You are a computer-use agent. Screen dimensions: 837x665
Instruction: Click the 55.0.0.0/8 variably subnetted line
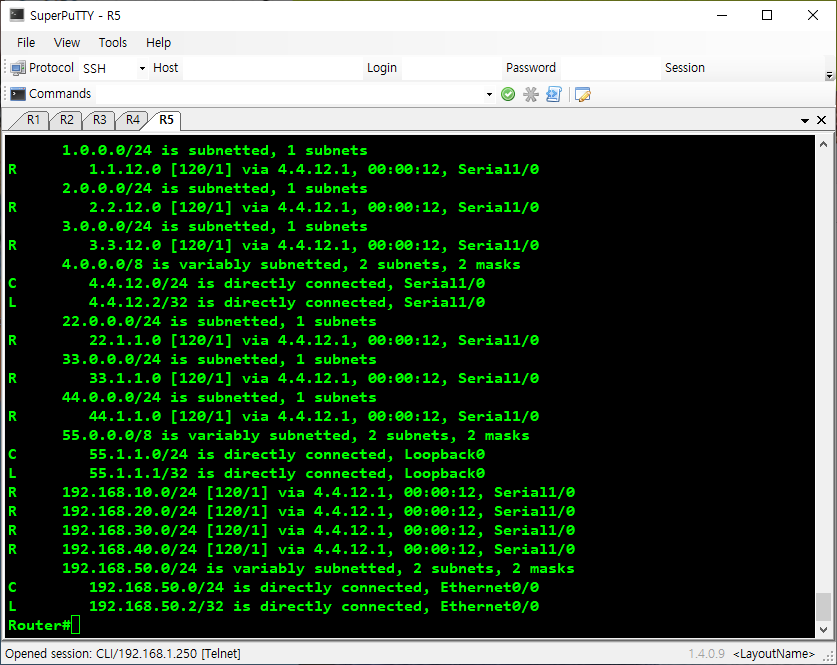[296, 435]
